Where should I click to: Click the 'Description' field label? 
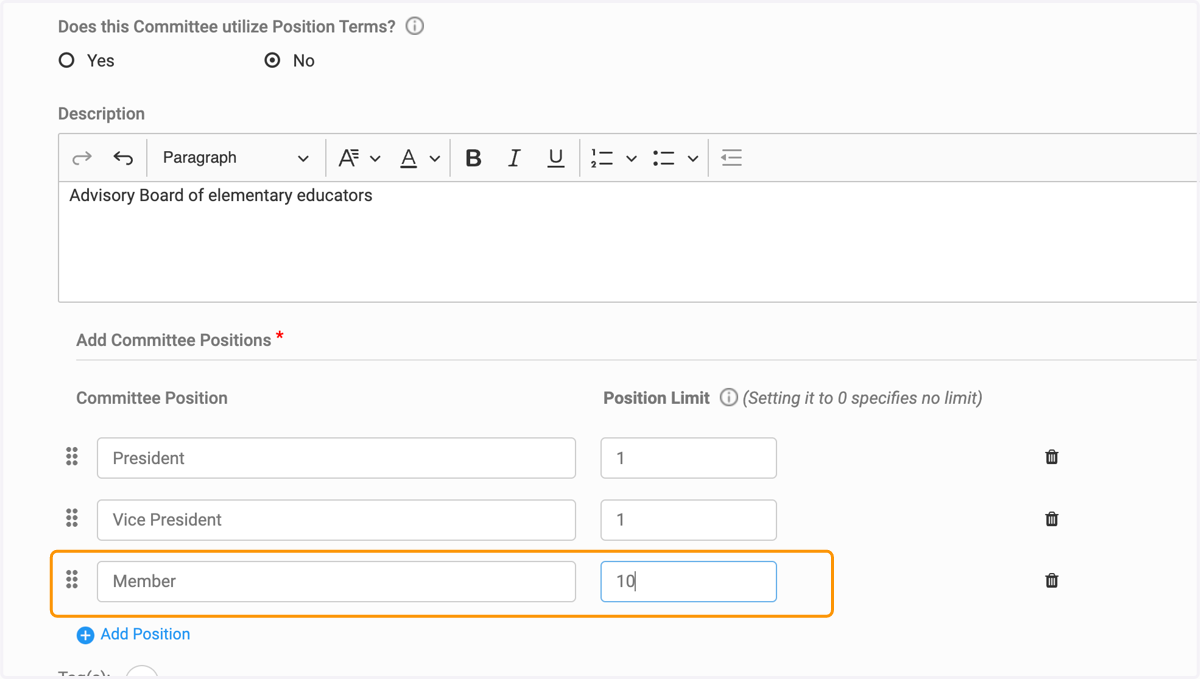[x=101, y=114]
